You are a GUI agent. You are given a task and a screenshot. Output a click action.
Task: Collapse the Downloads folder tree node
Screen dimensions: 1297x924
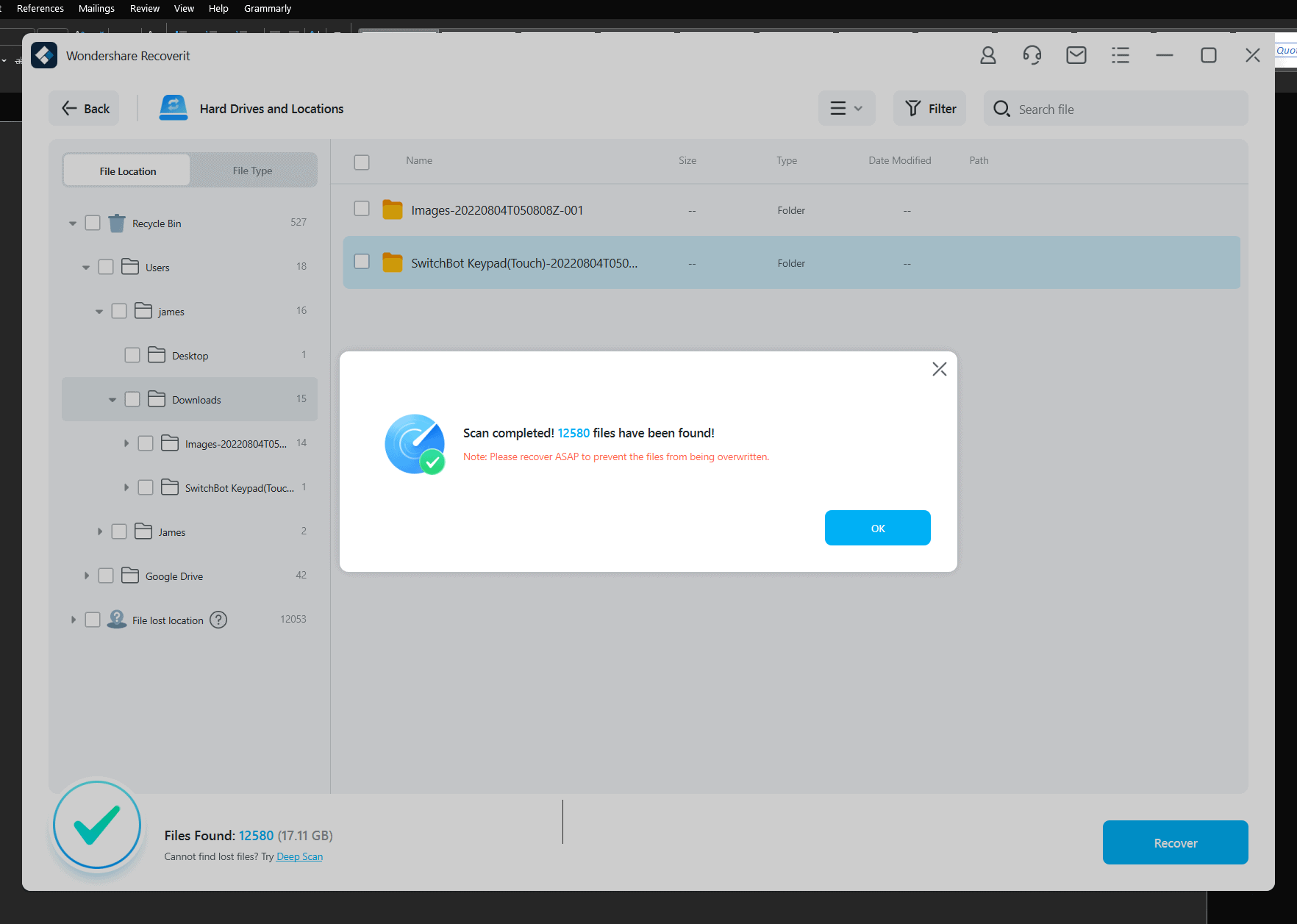coord(112,400)
